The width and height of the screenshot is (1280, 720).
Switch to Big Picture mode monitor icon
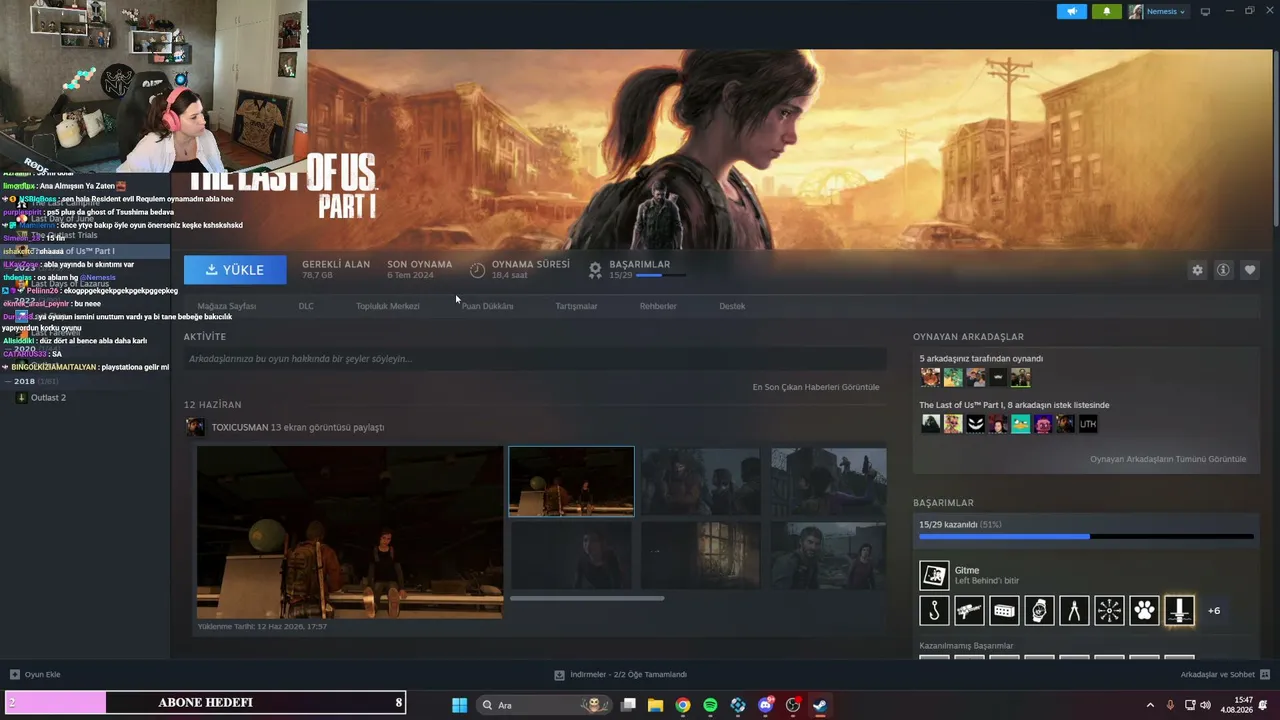[x=1205, y=12]
